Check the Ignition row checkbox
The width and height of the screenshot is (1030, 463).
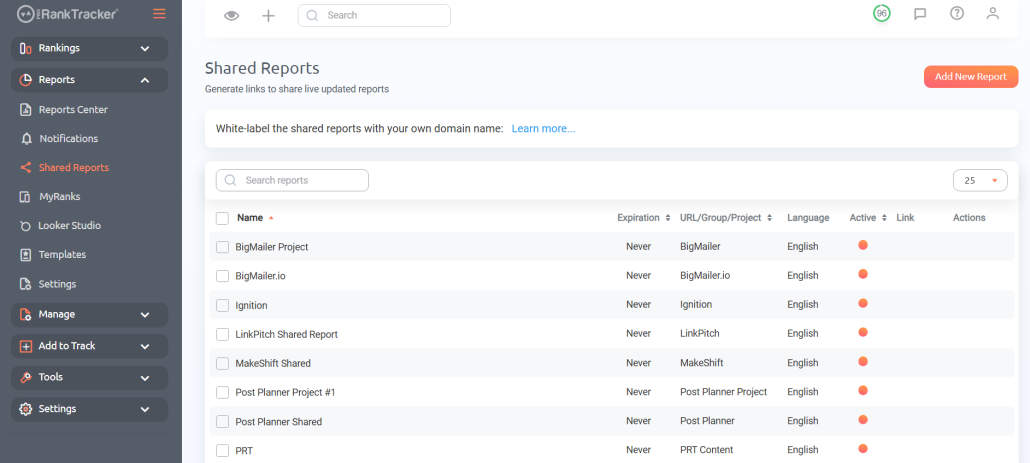pos(223,305)
